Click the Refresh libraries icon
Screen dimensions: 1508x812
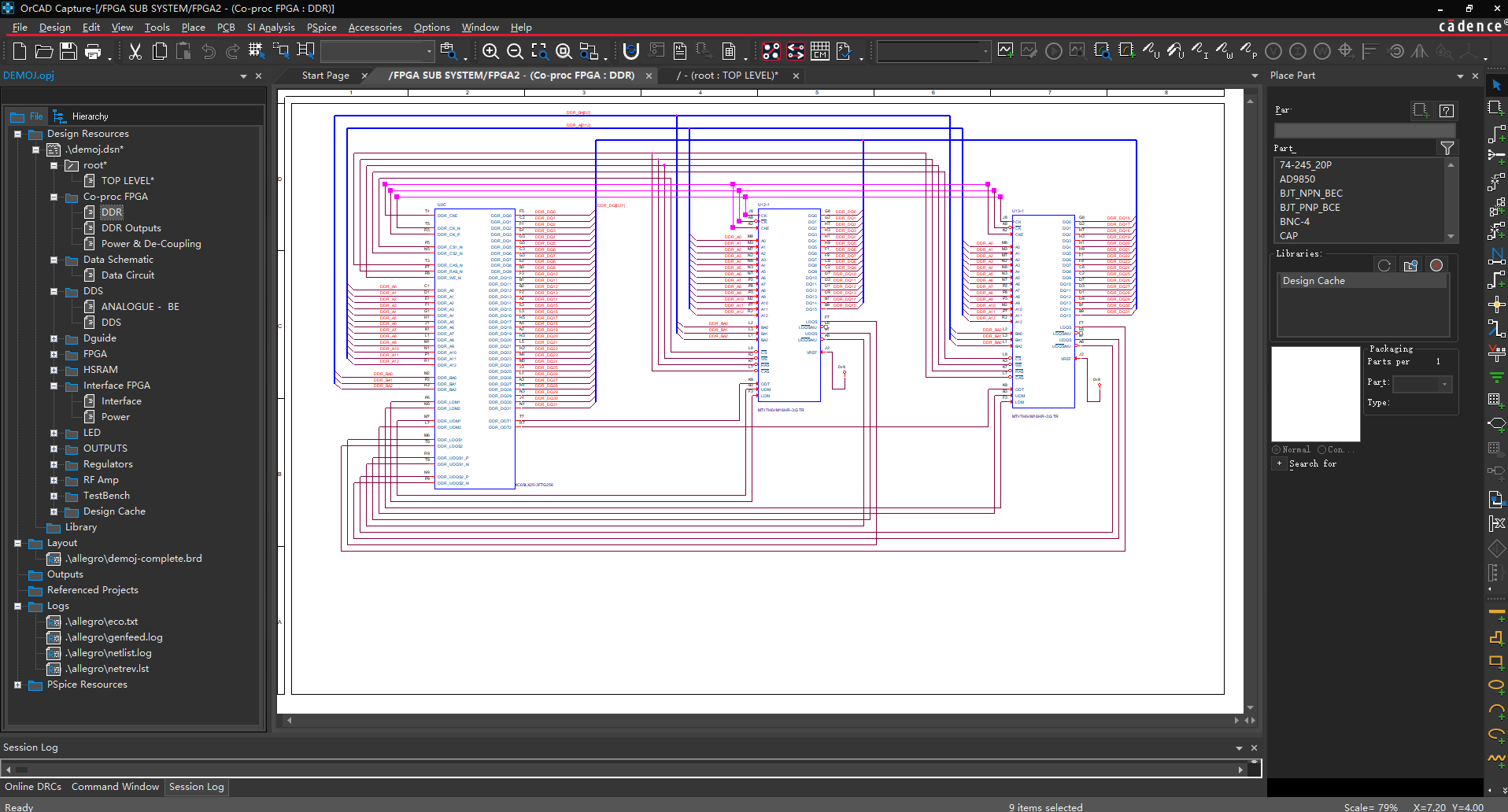[x=1384, y=265]
